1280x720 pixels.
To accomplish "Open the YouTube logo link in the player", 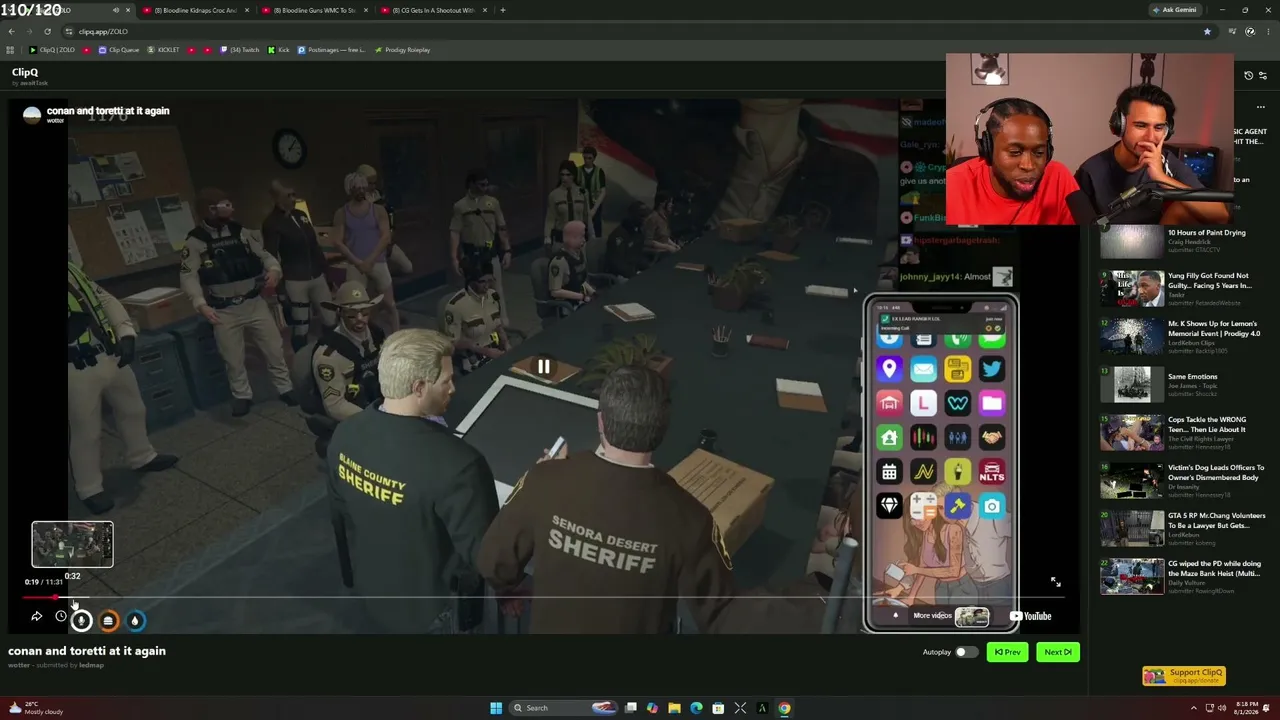I will pyautogui.click(x=1030, y=616).
